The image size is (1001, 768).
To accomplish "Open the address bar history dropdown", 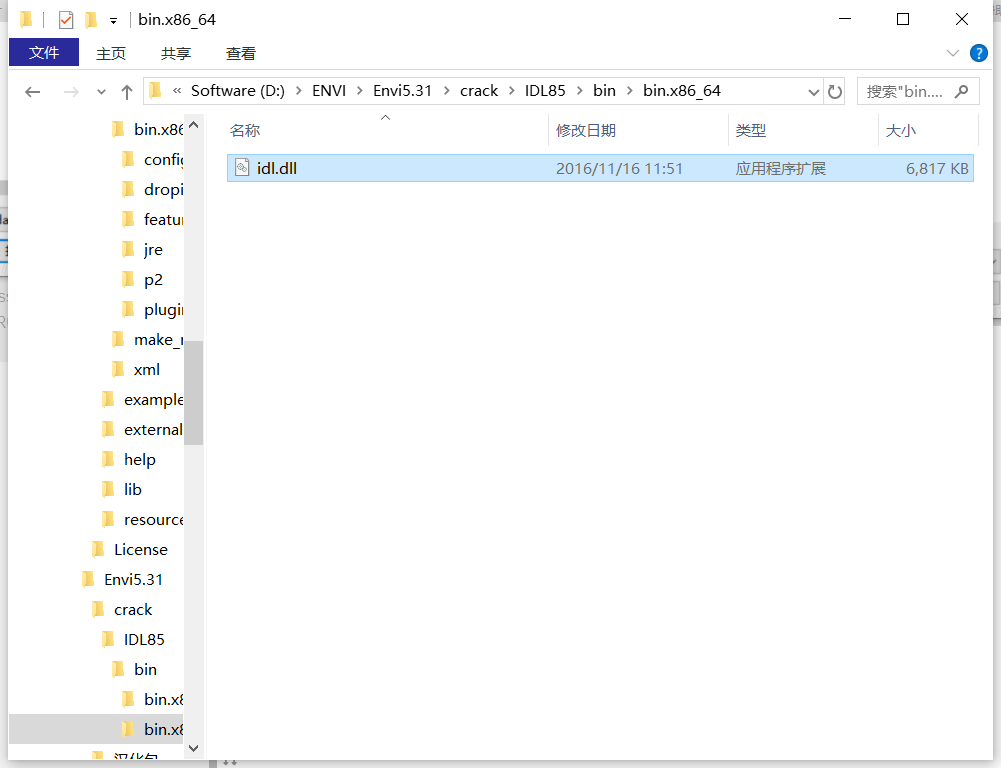I will coord(814,91).
